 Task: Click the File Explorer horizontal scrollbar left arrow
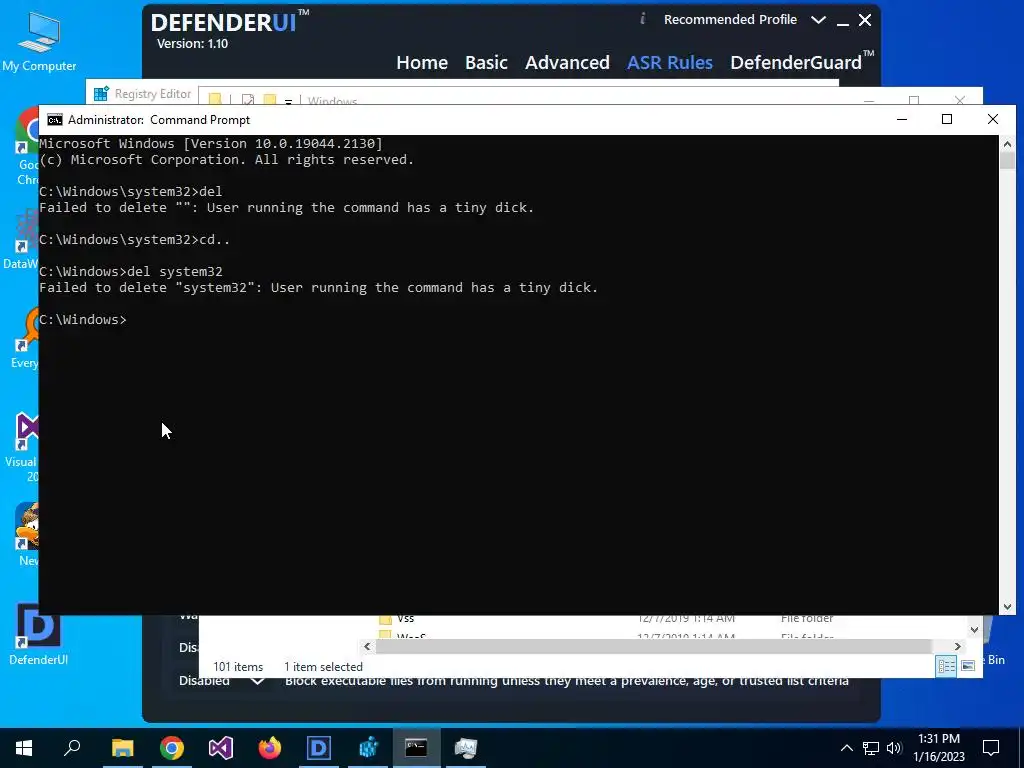[x=367, y=647]
